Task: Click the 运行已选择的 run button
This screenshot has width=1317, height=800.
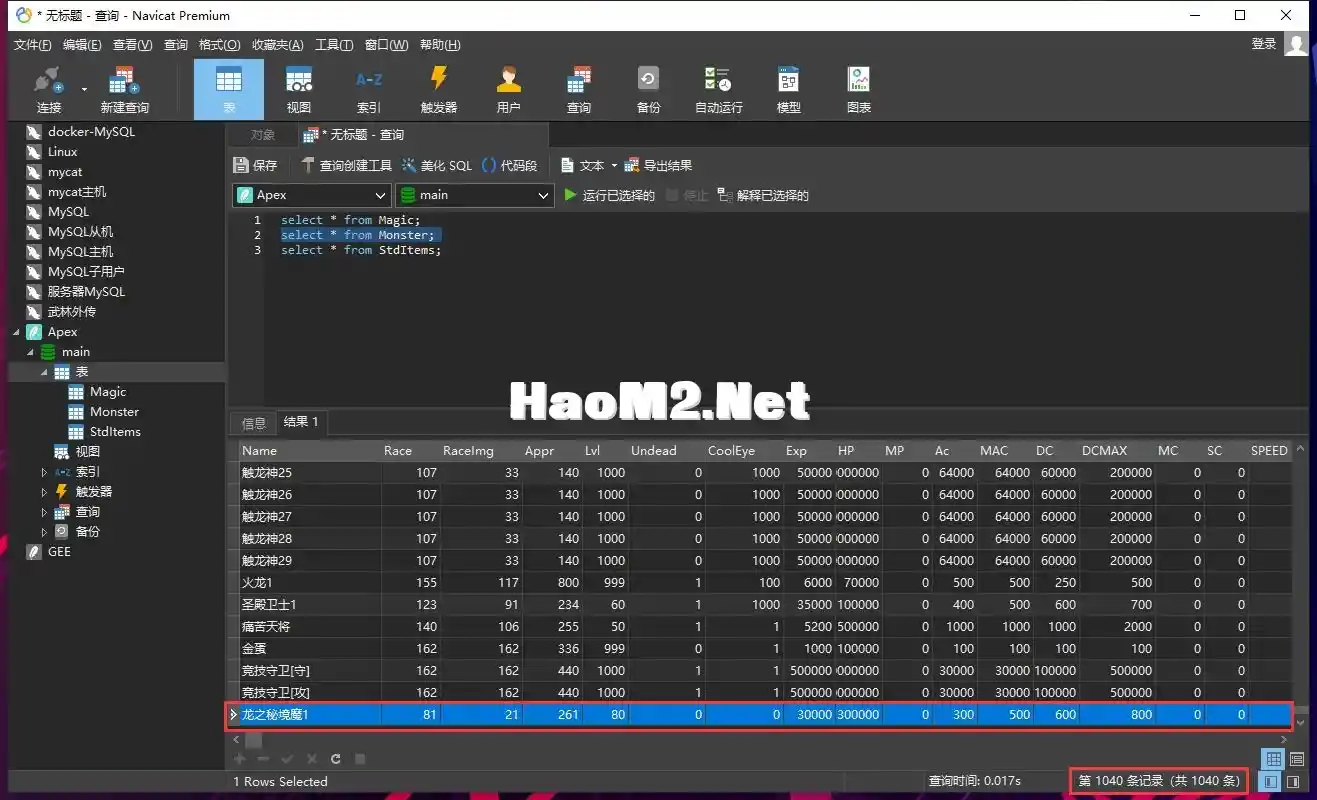Action: (609, 195)
